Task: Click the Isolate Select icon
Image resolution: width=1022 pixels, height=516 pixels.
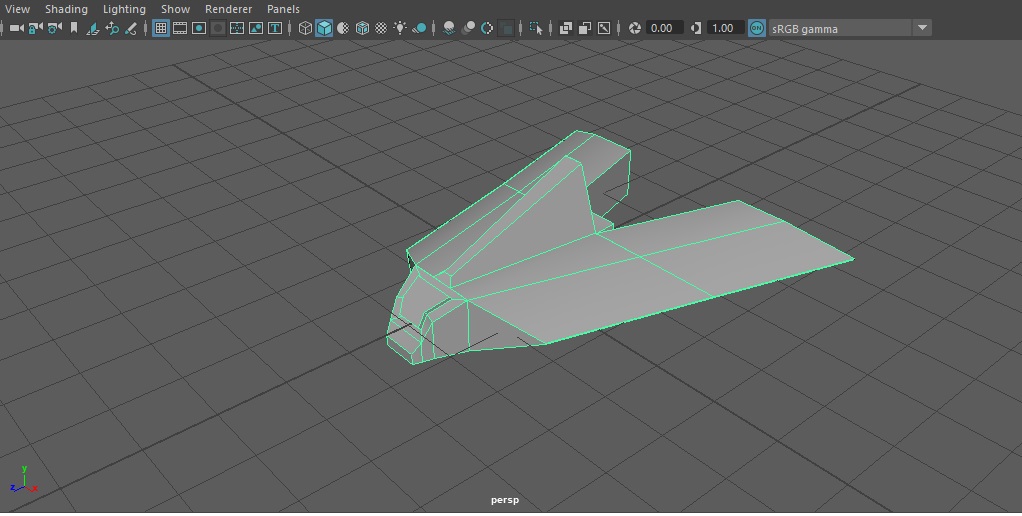Action: (536, 28)
